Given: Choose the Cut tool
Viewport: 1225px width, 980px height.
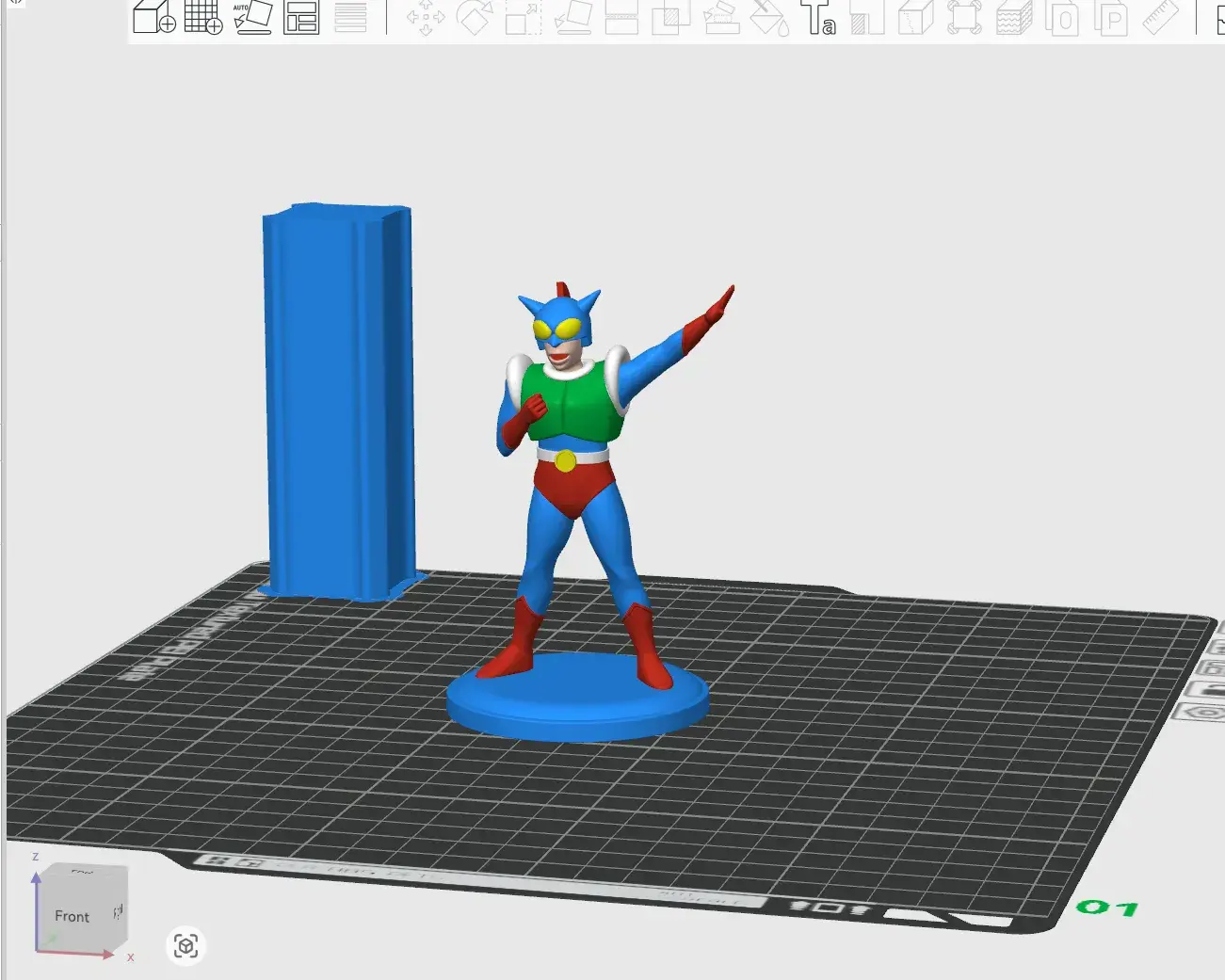Looking at the screenshot, I should pyautogui.click(x=621, y=18).
